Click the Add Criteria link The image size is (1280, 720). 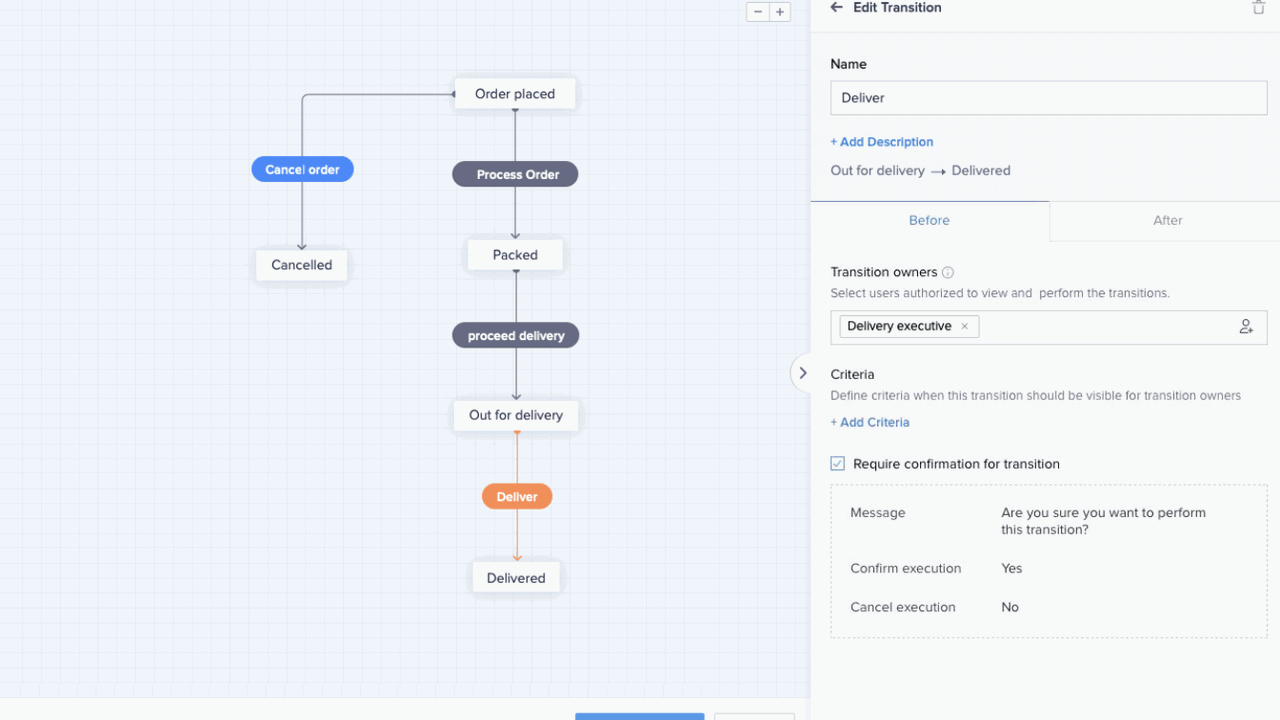pos(869,422)
